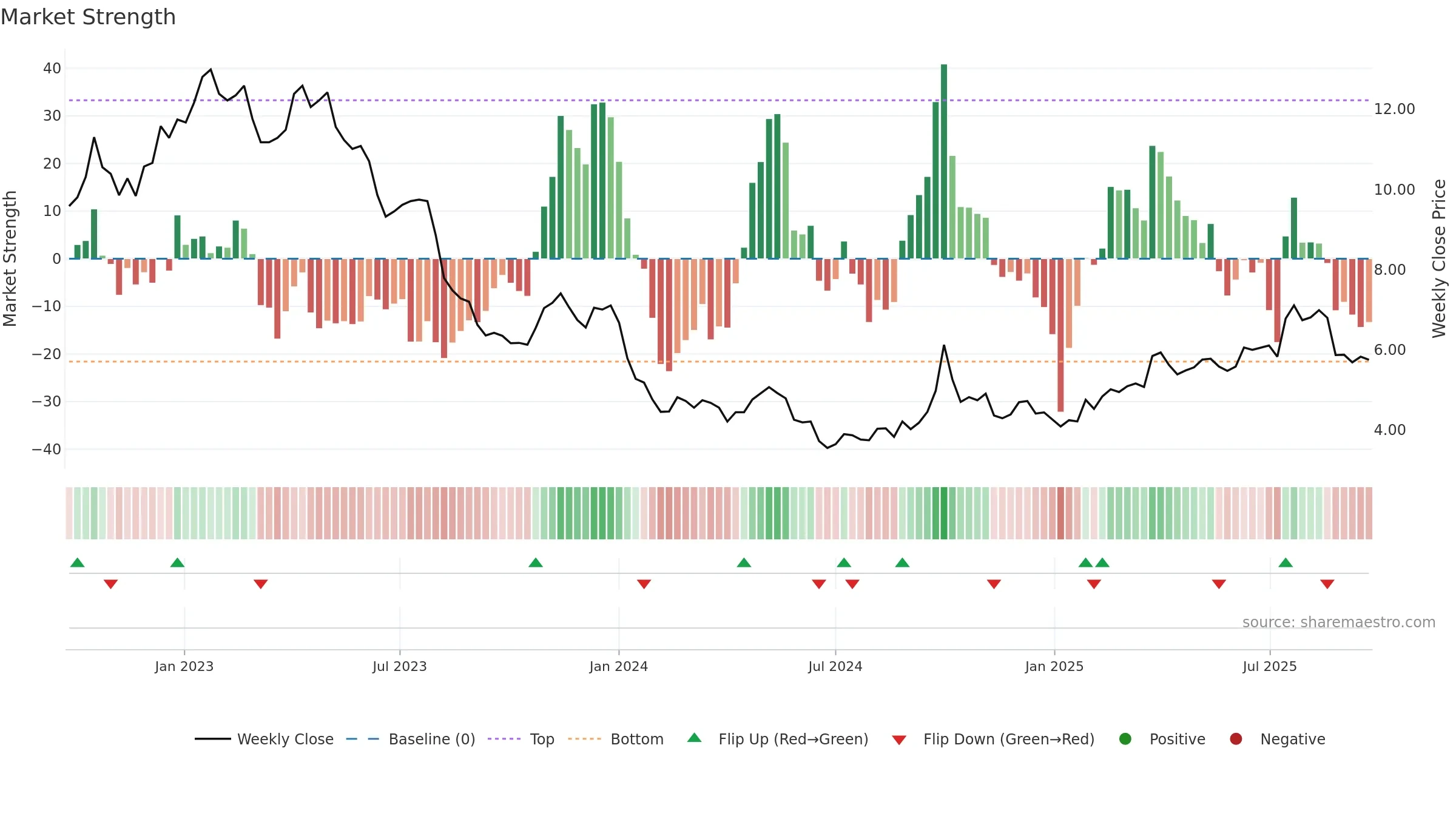Click the Weekly Close legend line icon
This screenshot has height=819, width=1456.
point(212,739)
